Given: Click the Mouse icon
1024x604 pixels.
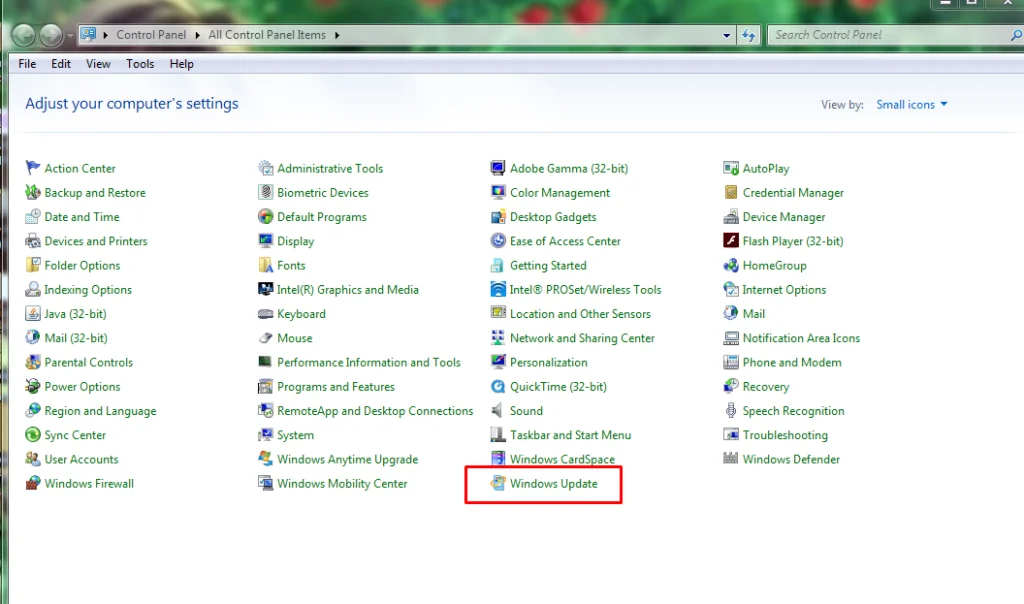Looking at the screenshot, I should pos(265,338).
